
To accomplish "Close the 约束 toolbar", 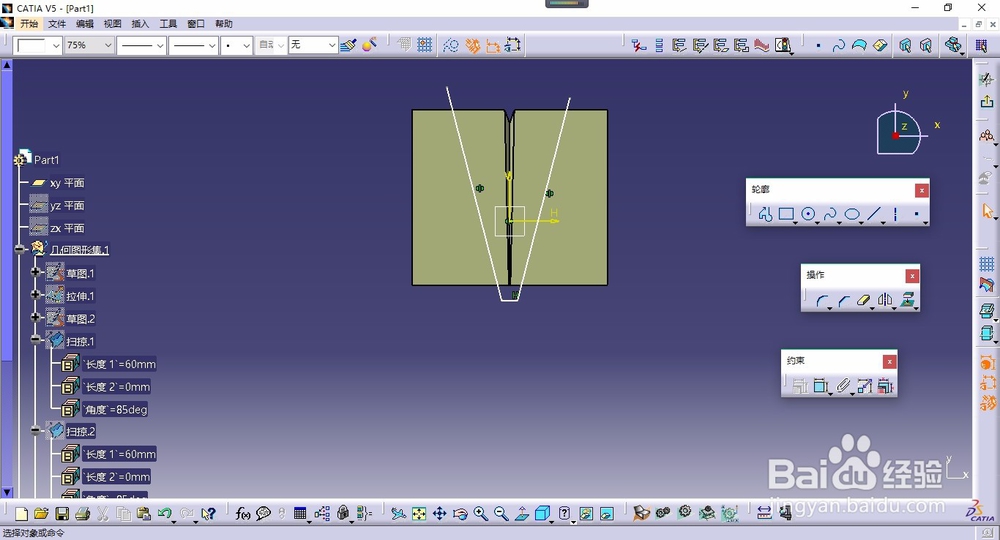I will click(890, 362).
